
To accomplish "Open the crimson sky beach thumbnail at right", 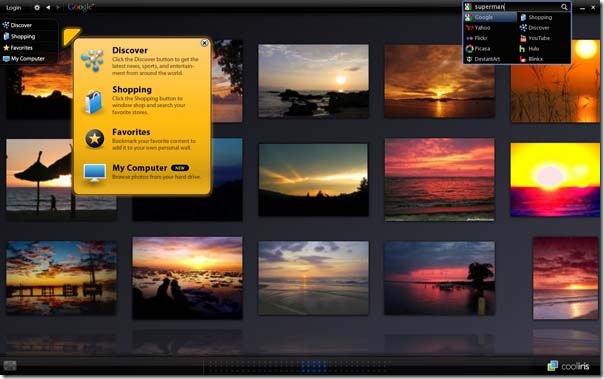I will click(565, 278).
